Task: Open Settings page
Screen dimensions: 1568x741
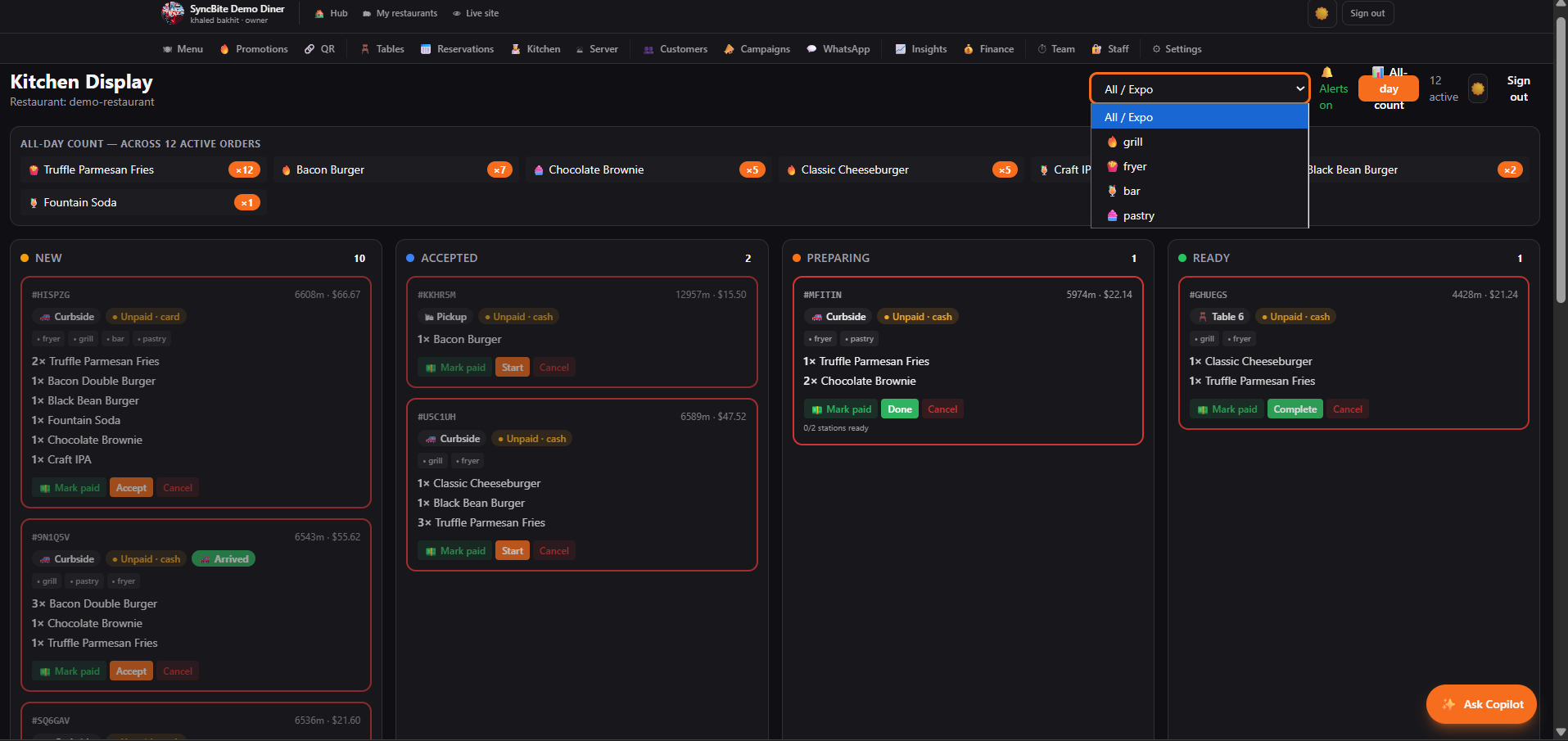Action: pyautogui.click(x=1177, y=49)
